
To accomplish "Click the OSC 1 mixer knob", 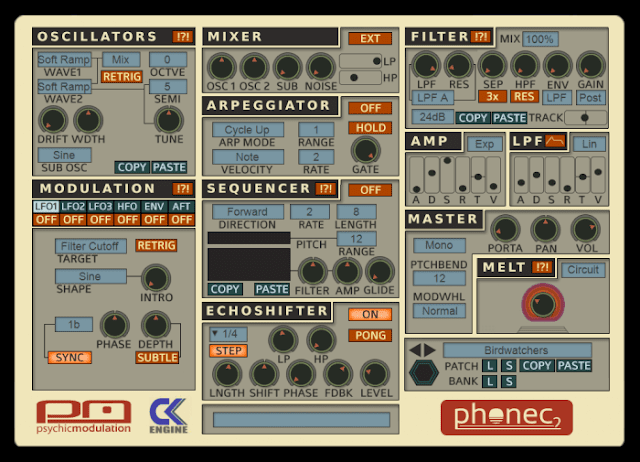I will pos(222,67).
